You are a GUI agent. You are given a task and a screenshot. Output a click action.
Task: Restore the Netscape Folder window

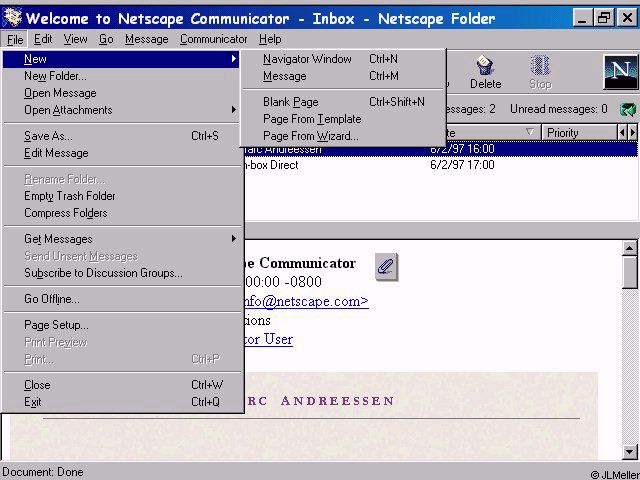pos(604,18)
